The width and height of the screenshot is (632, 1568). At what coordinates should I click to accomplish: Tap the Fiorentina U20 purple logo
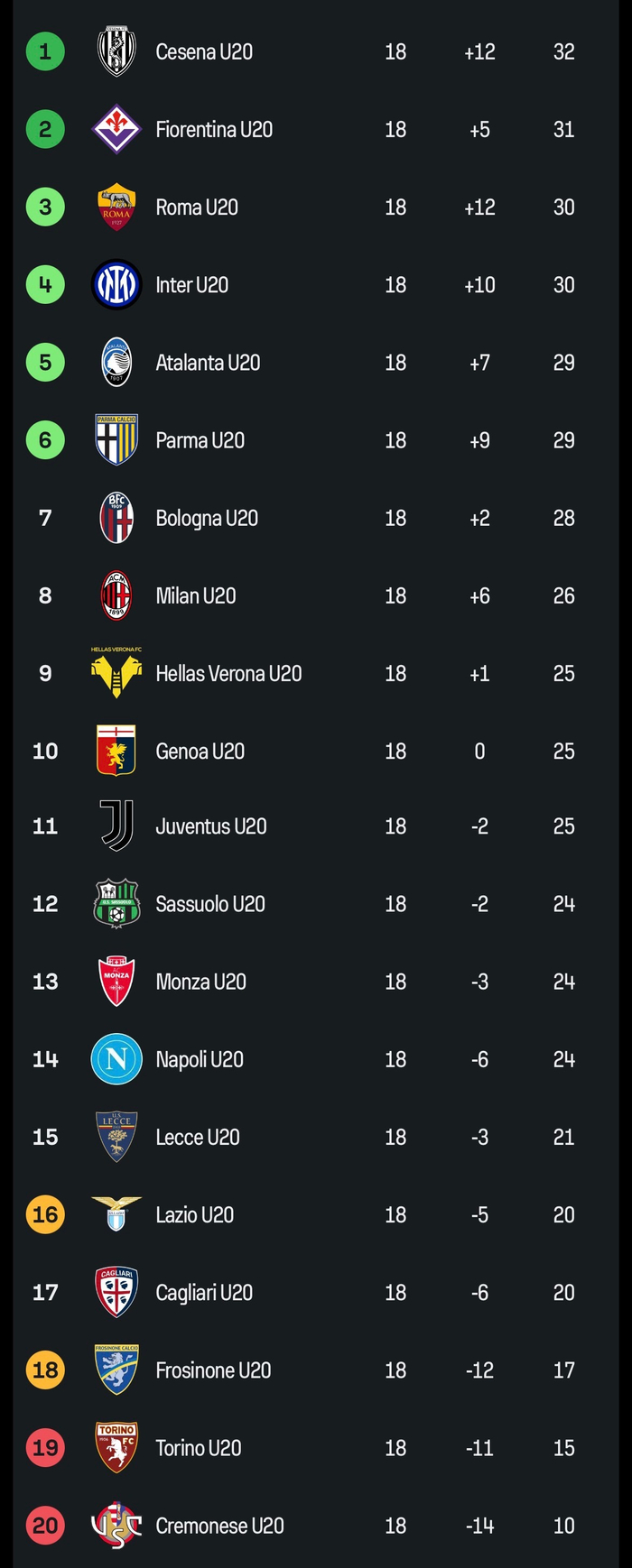coord(116,129)
